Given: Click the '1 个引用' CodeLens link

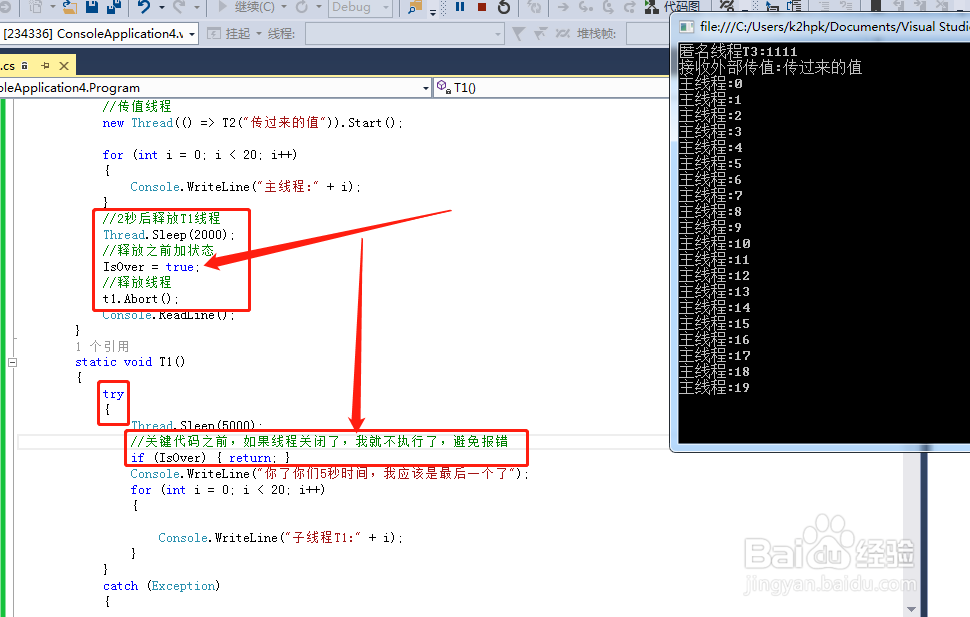Looking at the screenshot, I should (102, 346).
